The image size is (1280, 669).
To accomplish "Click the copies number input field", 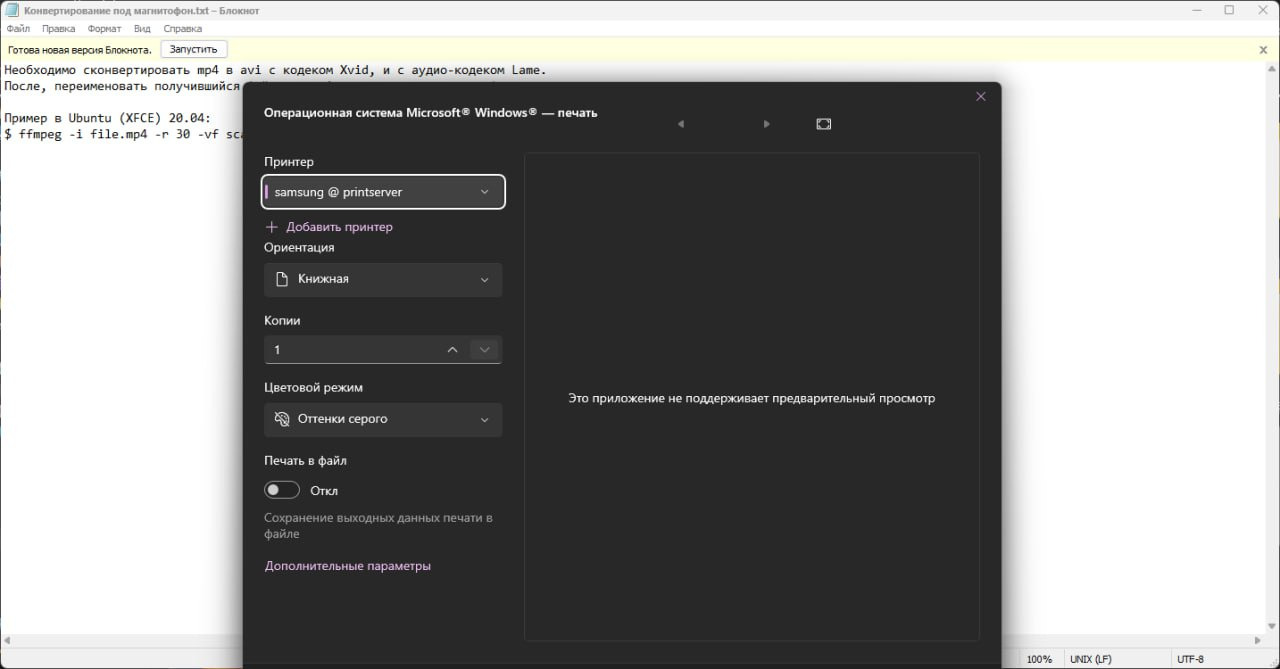I will [350, 350].
